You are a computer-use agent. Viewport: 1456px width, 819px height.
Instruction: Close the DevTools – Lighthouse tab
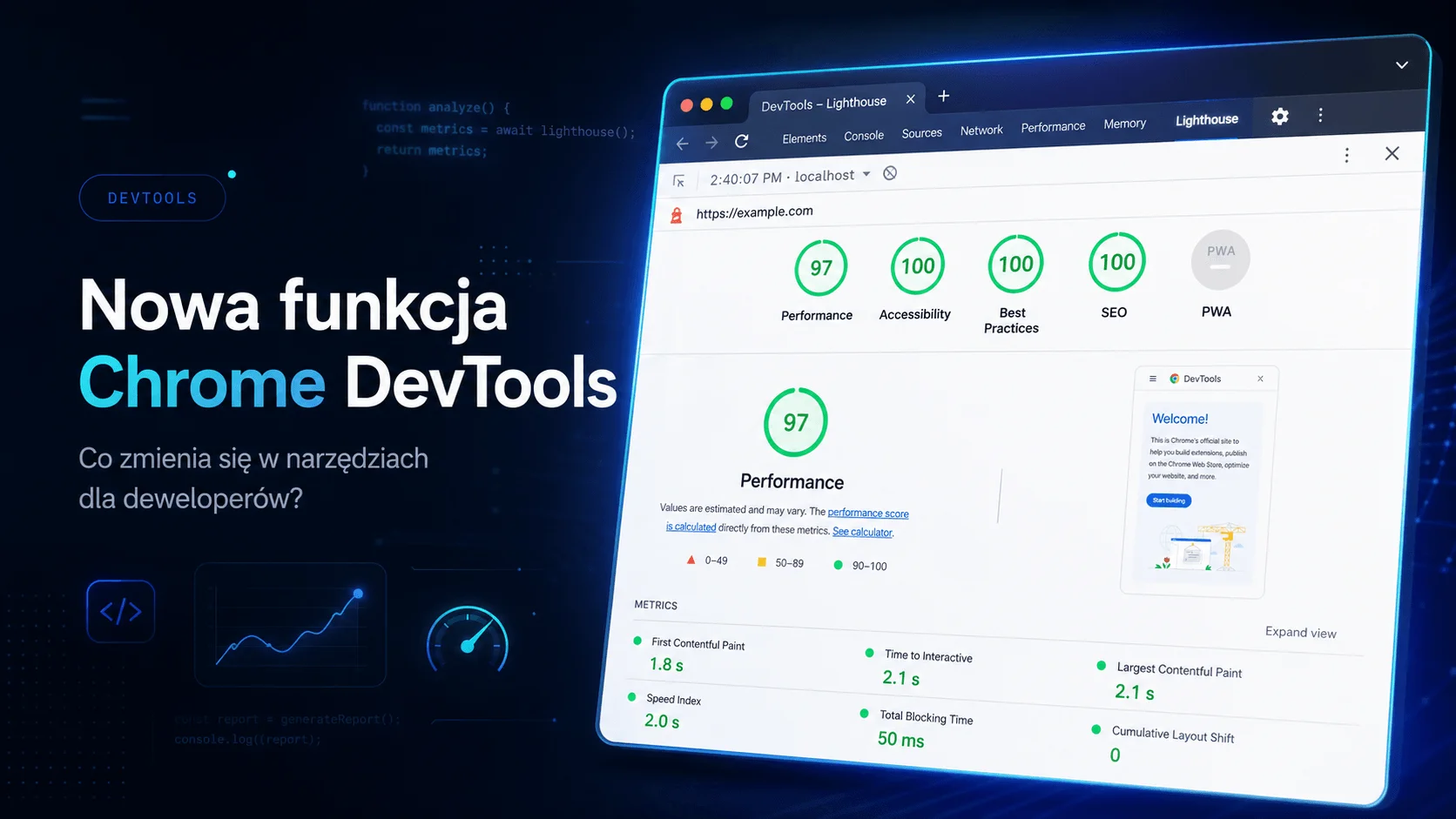(910, 99)
